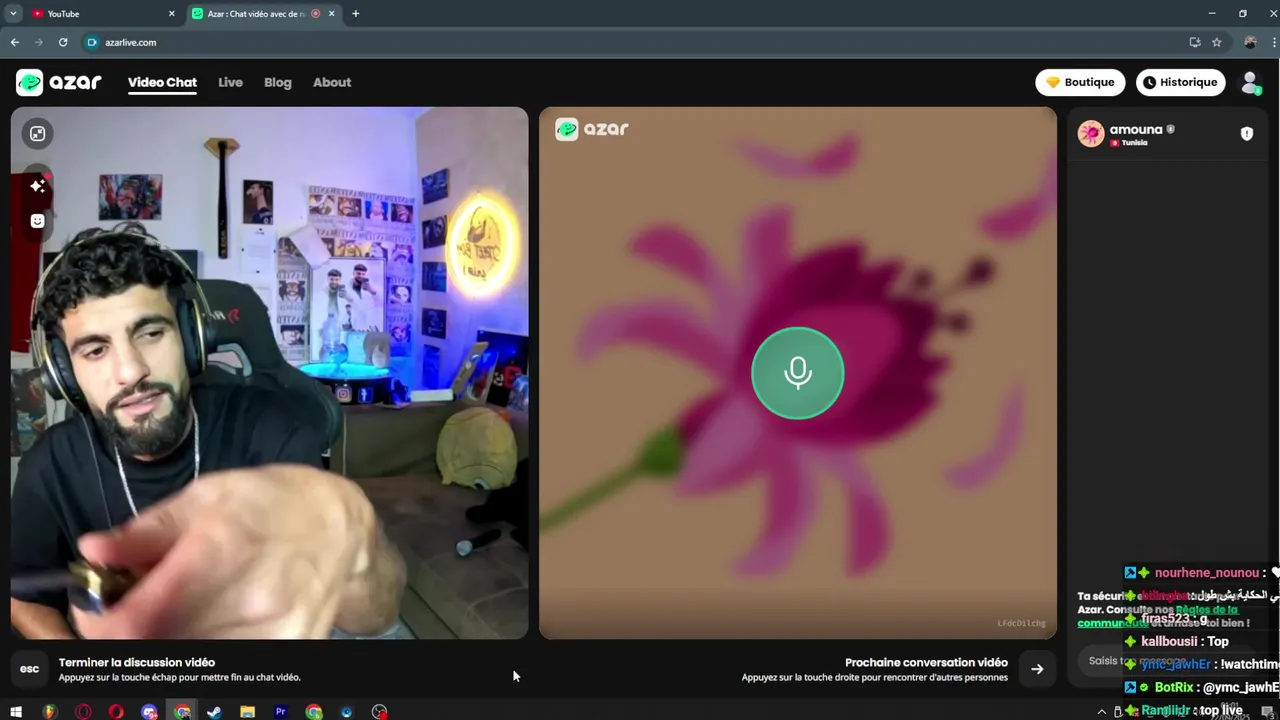
Task: Click the azarlive.com address bar
Action: pyautogui.click(x=640, y=42)
